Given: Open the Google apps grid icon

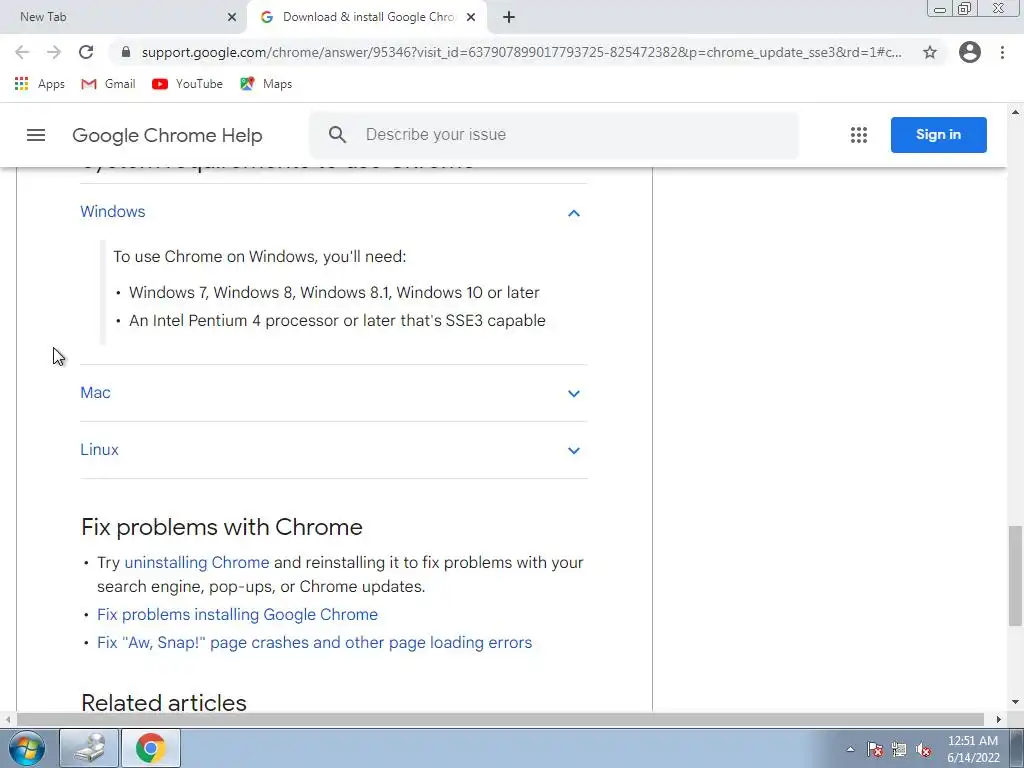Looking at the screenshot, I should pyautogui.click(x=859, y=135).
